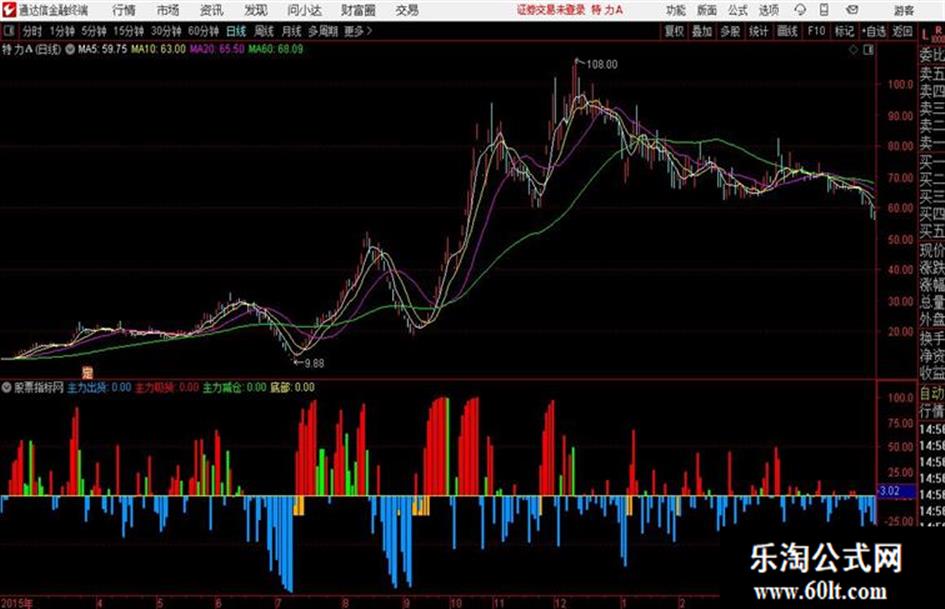
Task: Open the 问小达 menu
Action: coord(304,10)
